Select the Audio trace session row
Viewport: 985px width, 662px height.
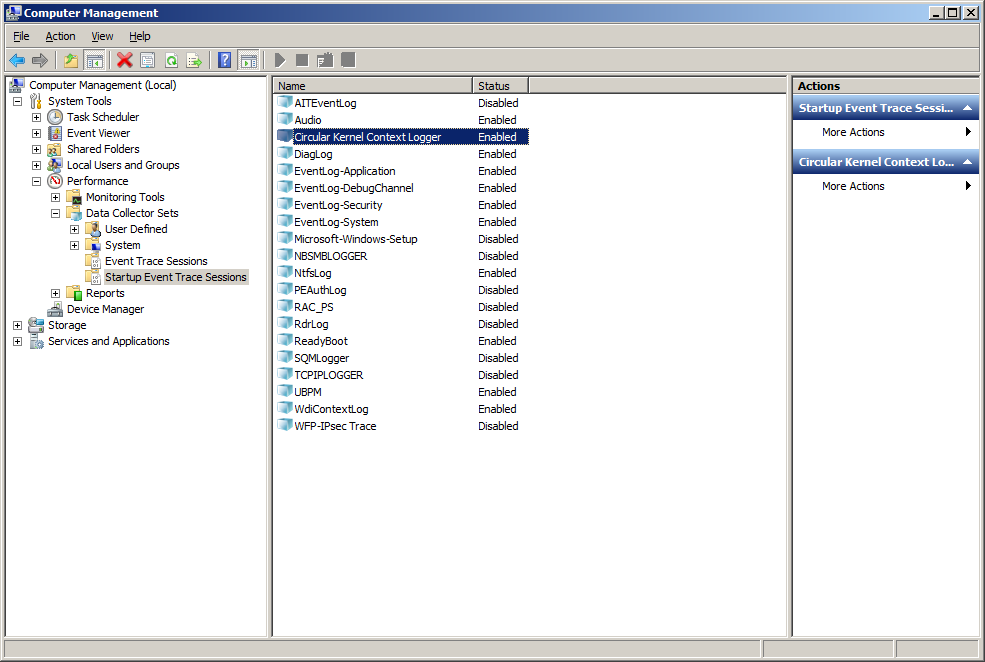coord(402,120)
